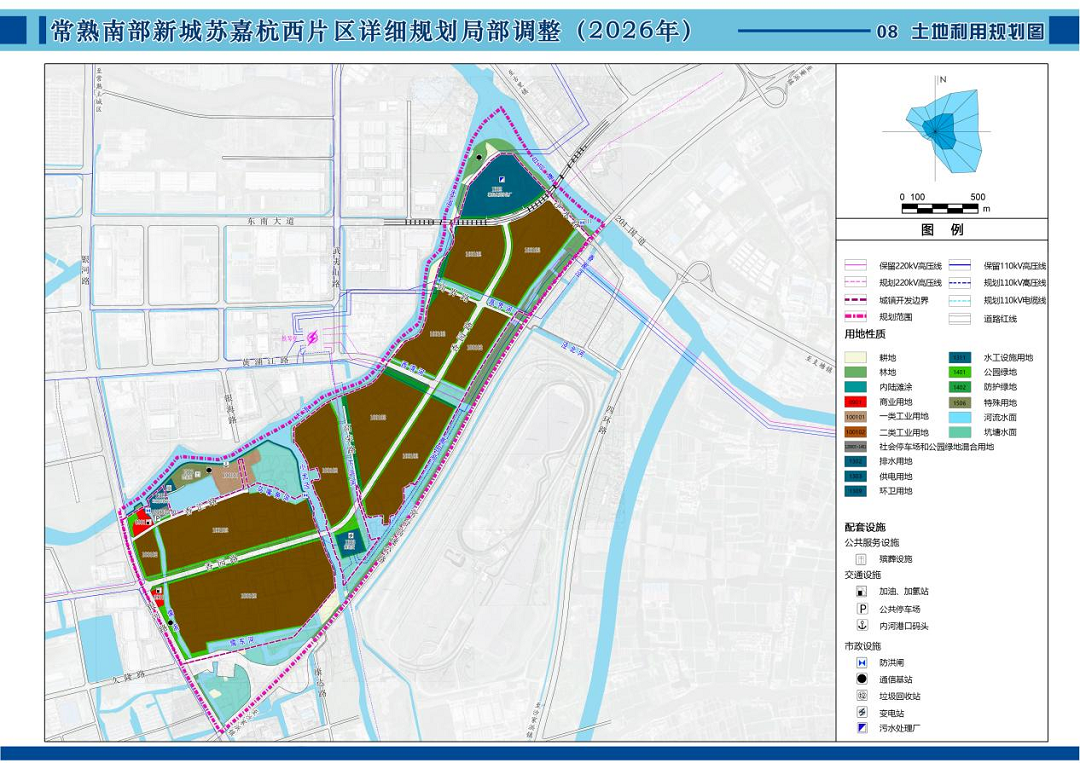Click the map scale bar
The height and width of the screenshot is (763, 1080).
tap(941, 208)
